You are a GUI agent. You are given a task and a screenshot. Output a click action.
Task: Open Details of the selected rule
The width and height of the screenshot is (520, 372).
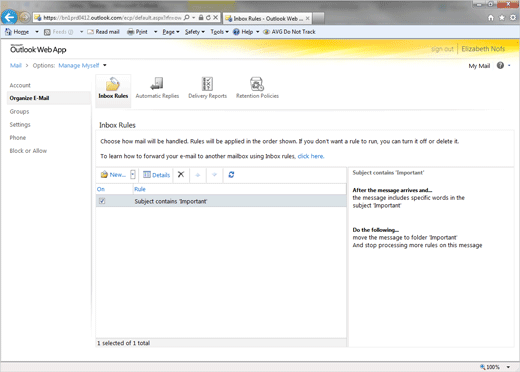(x=156, y=175)
